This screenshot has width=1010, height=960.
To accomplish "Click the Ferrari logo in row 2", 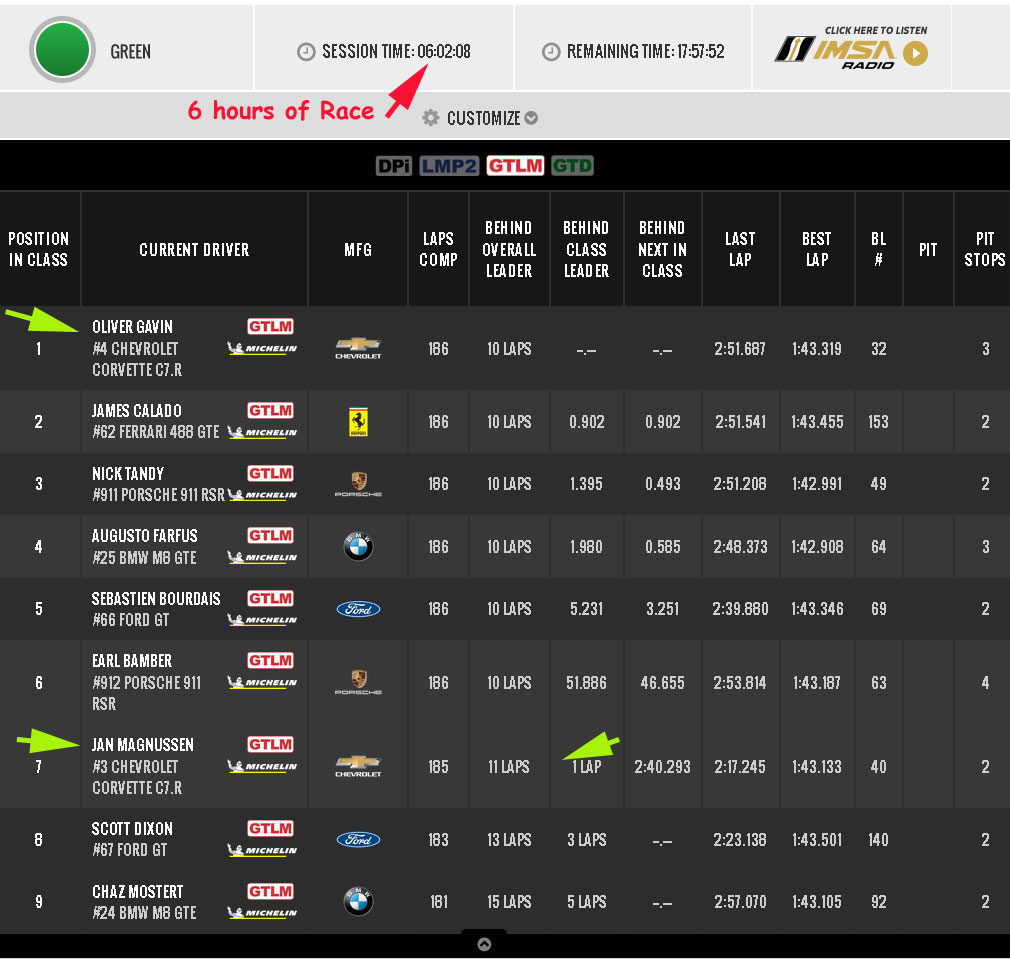I will click(358, 422).
